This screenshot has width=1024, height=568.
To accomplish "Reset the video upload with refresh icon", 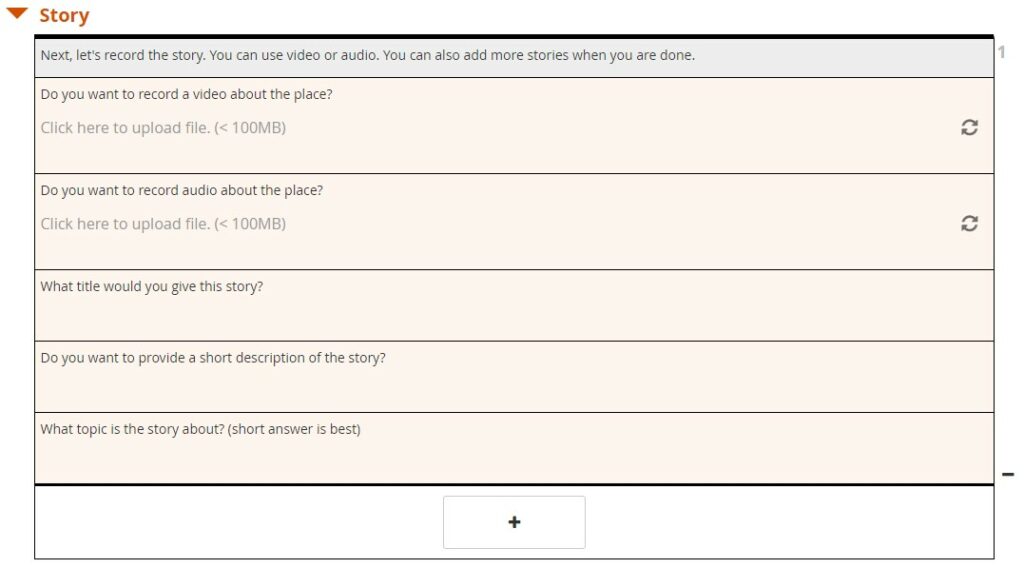I will pyautogui.click(x=969, y=127).
